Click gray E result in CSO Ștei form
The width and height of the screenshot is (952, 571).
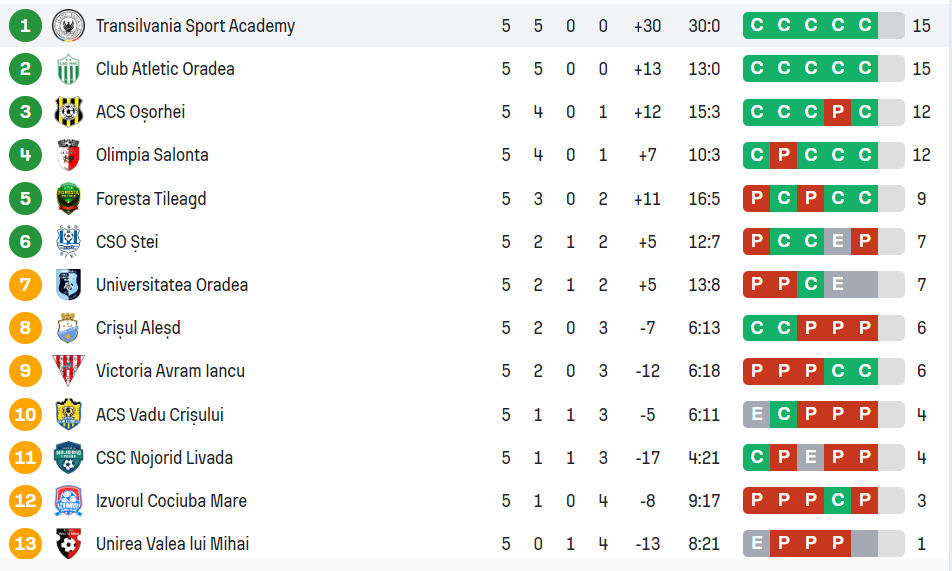(838, 242)
